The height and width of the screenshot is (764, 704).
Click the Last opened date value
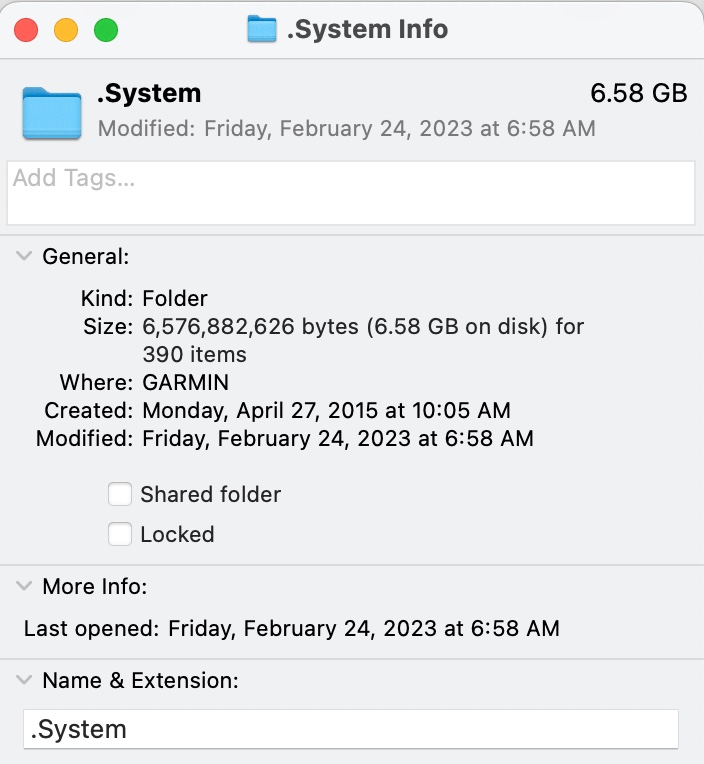point(363,629)
